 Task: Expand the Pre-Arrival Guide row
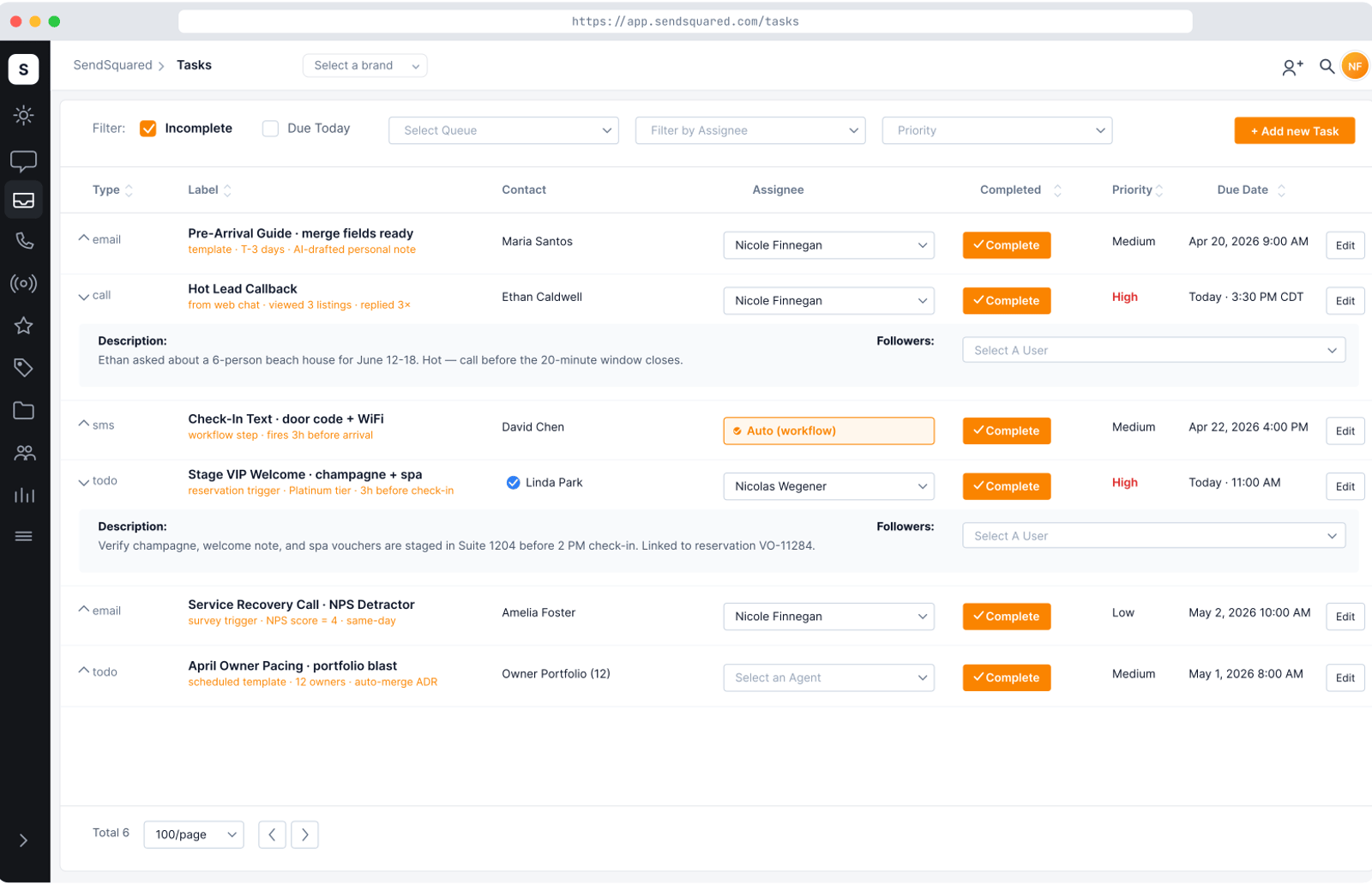tap(83, 238)
